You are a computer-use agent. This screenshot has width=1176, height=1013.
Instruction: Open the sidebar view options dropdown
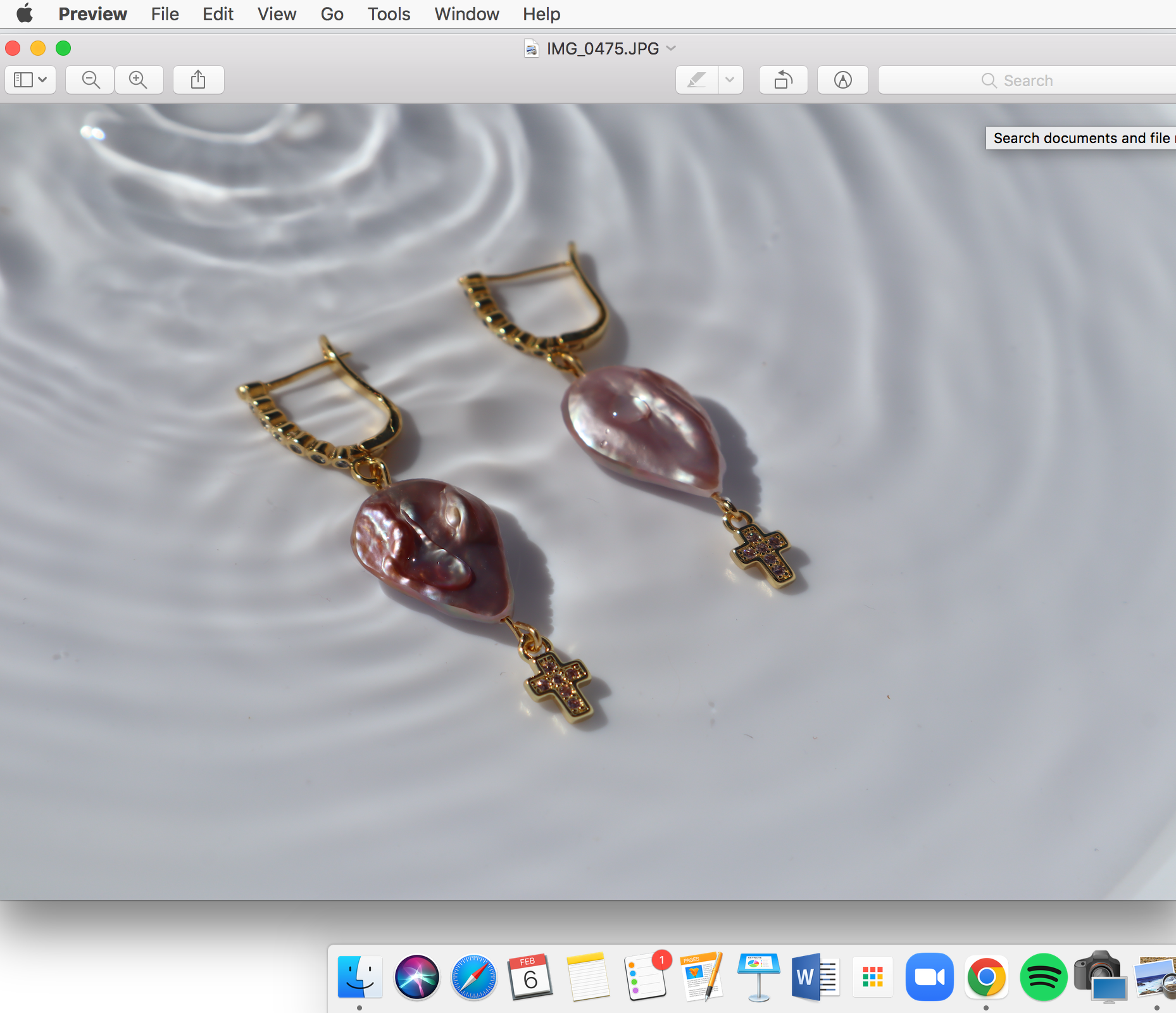point(30,80)
